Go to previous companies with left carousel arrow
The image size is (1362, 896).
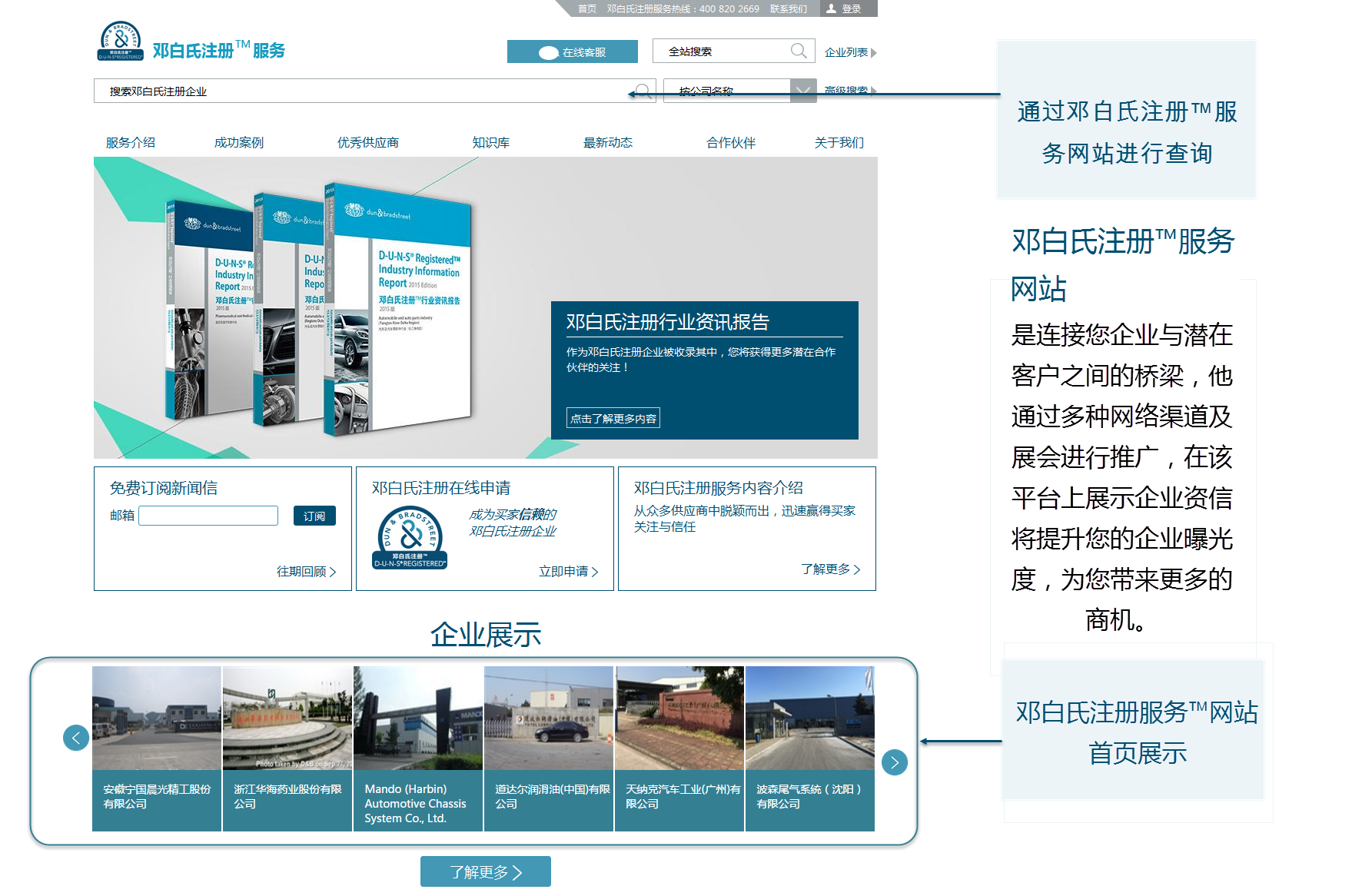(x=75, y=738)
